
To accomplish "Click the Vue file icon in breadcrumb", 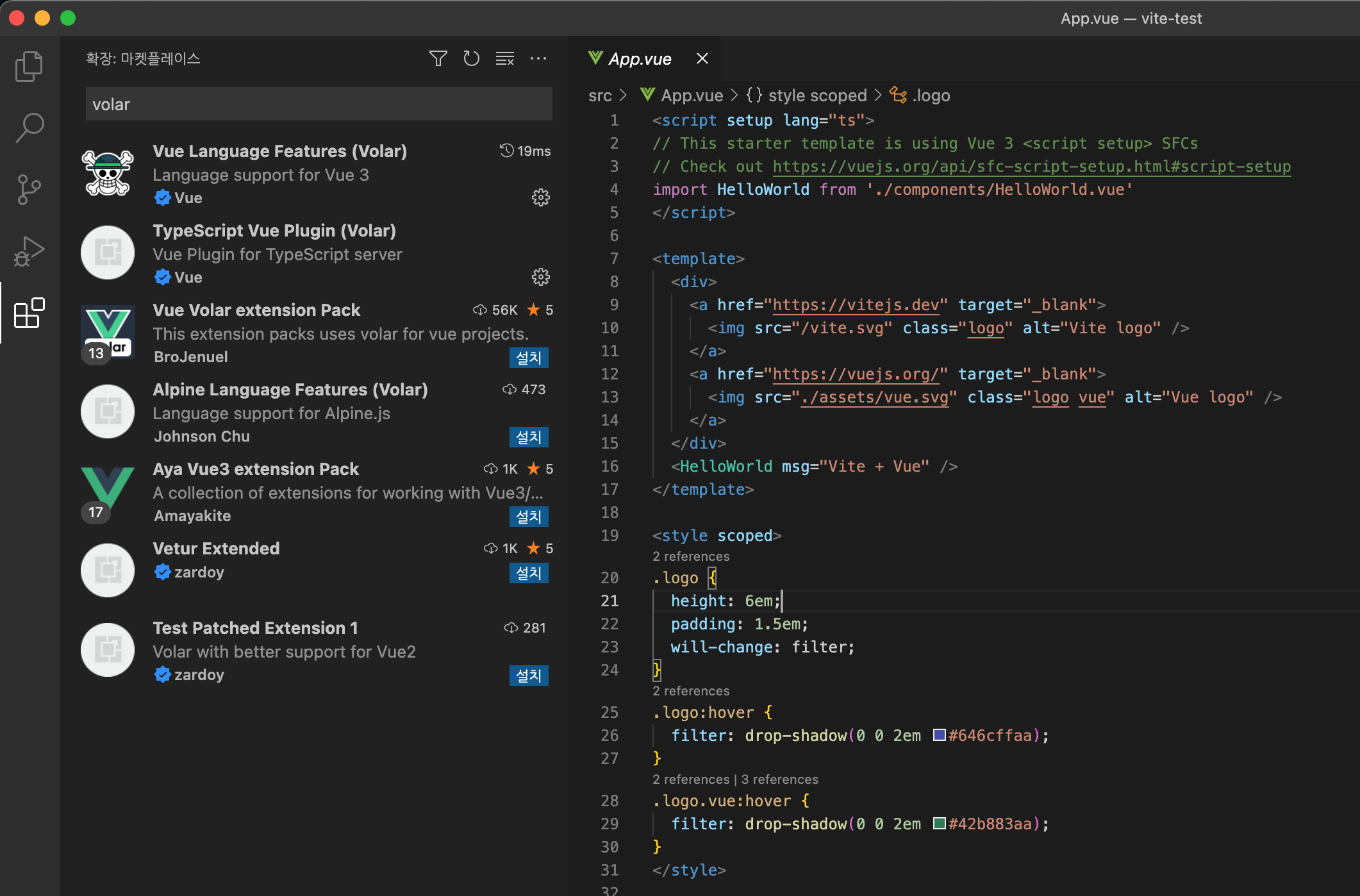I will click(648, 95).
